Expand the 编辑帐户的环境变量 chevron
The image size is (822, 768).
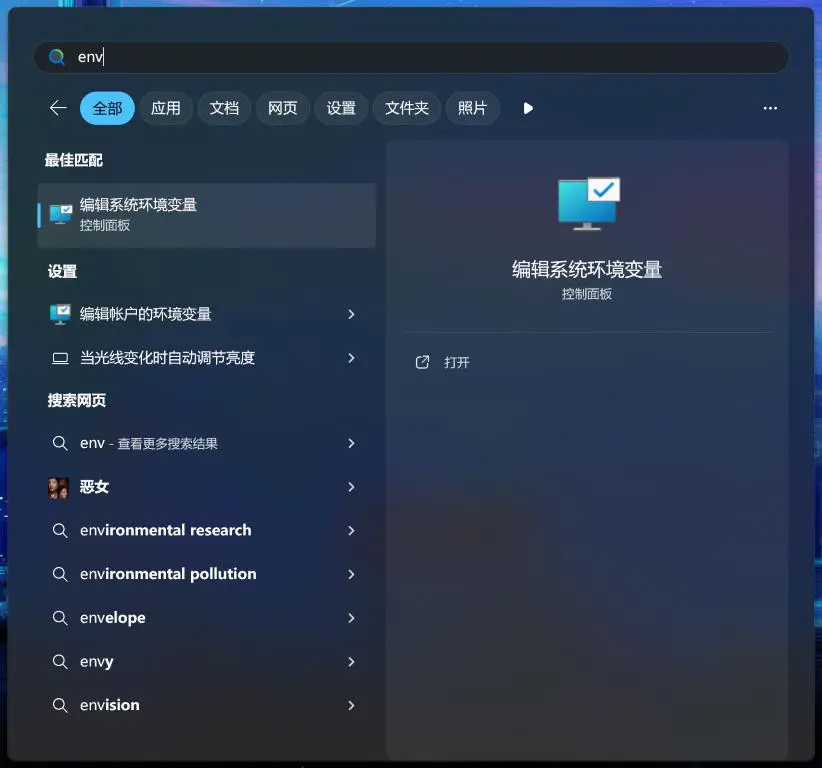pyautogui.click(x=351, y=314)
